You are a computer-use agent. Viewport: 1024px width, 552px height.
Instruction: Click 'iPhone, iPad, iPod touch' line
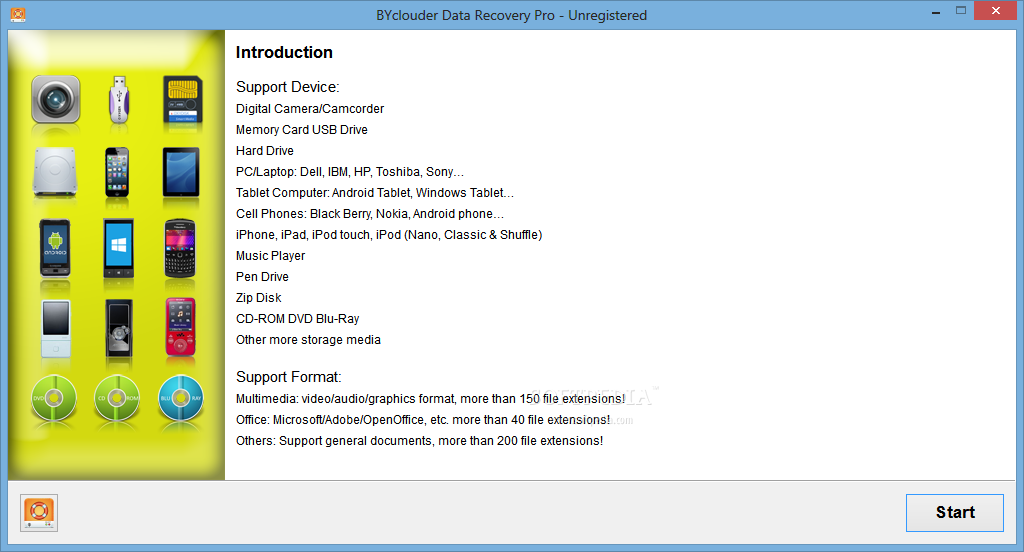click(x=389, y=235)
